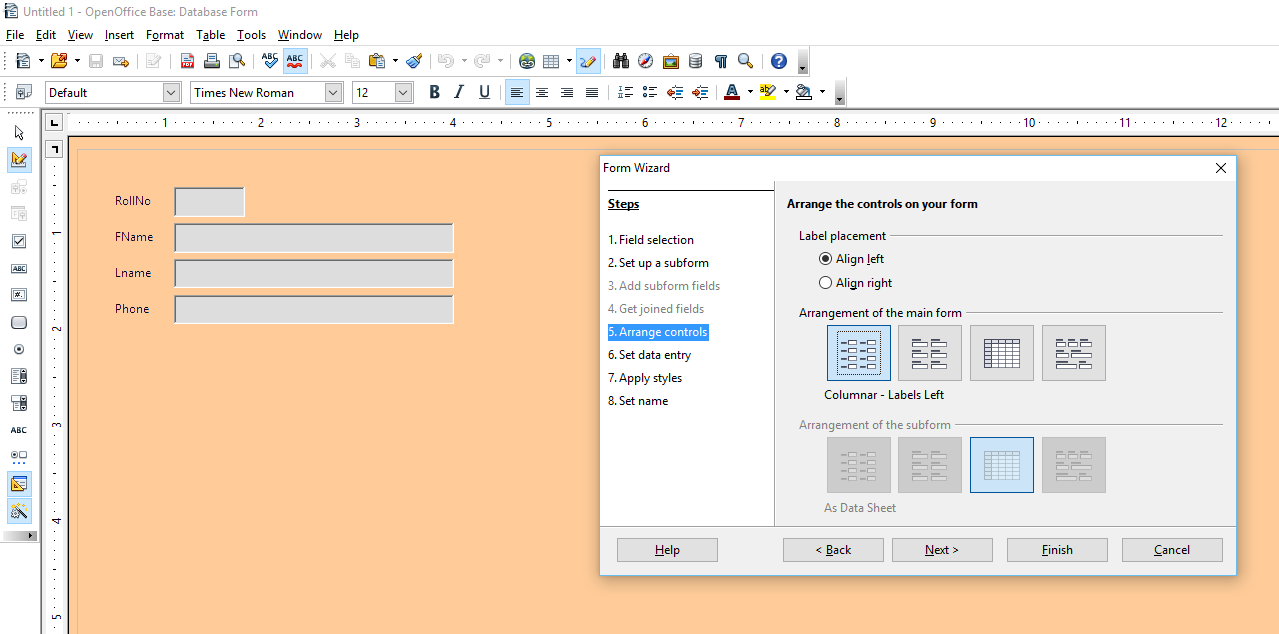Screen dimensions: 1279x634
Task: Open the Table menu
Action: 210,34
